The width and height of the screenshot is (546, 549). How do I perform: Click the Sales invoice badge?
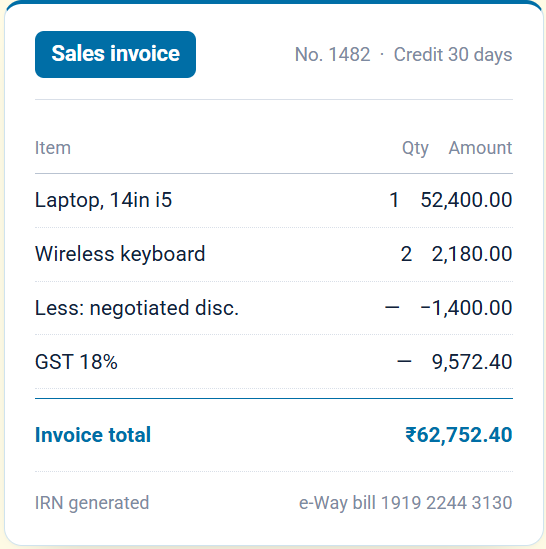pos(115,54)
